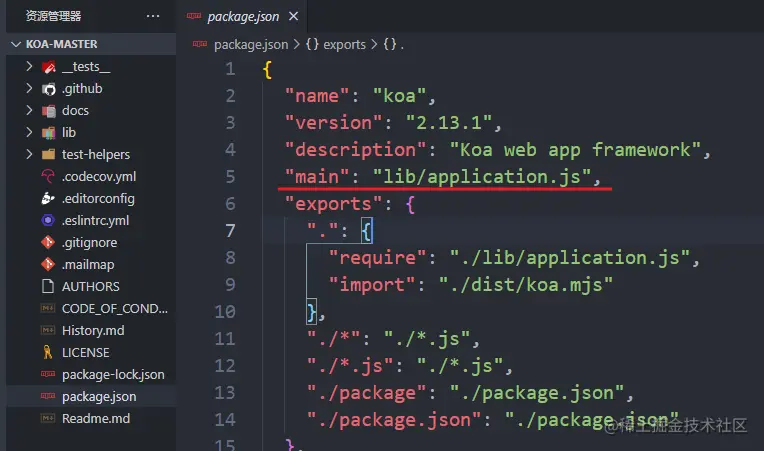
Task: Click the .eslintrc.yml ESLint icon
Action: click(x=48, y=220)
